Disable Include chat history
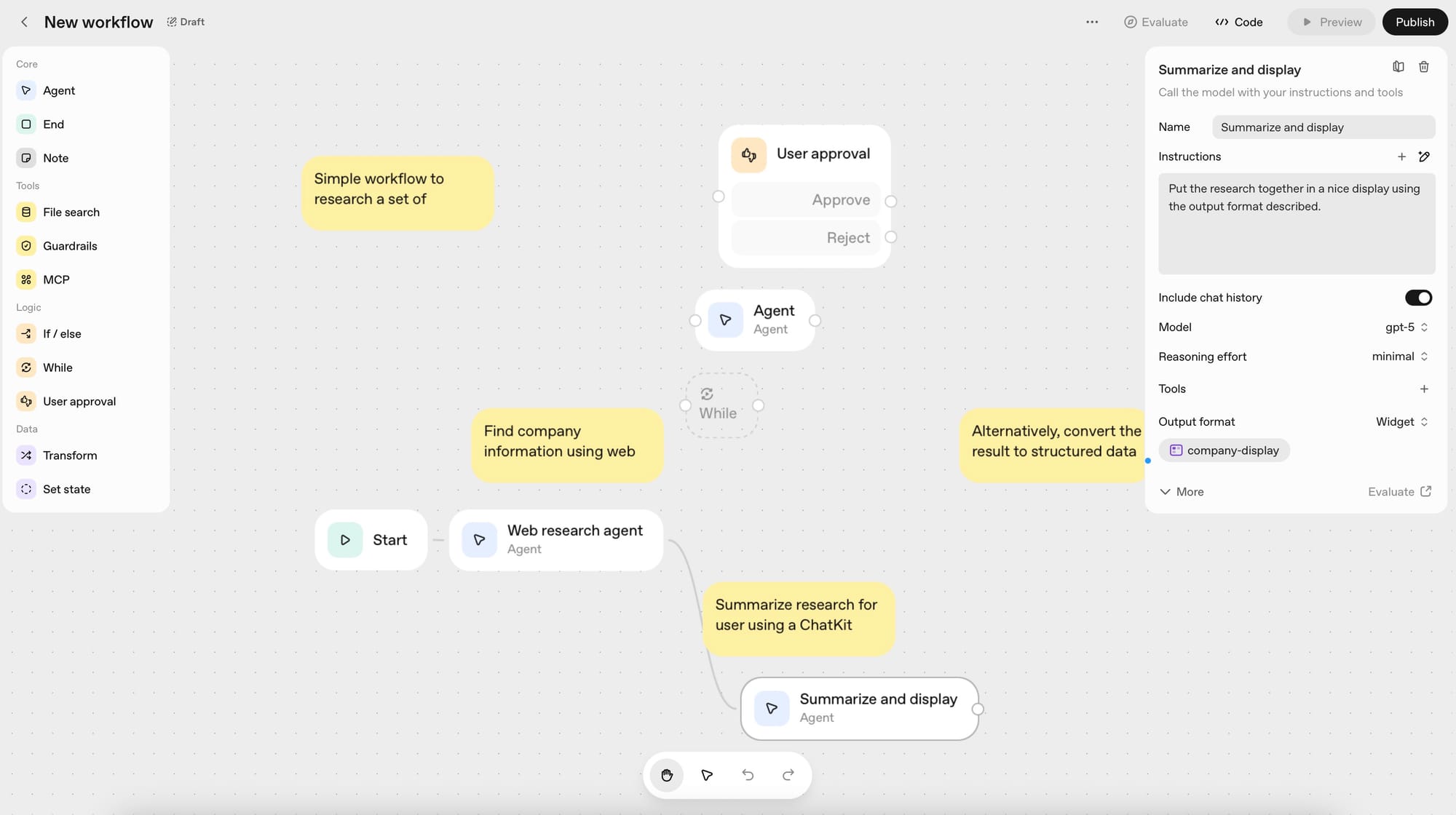This screenshot has width=1456, height=815. pos(1418,298)
